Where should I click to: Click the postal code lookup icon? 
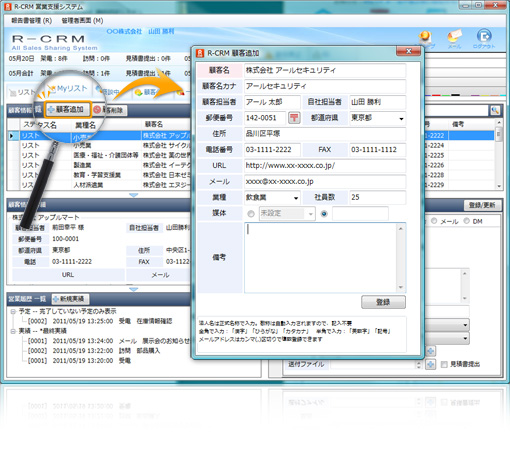[x=294, y=118]
